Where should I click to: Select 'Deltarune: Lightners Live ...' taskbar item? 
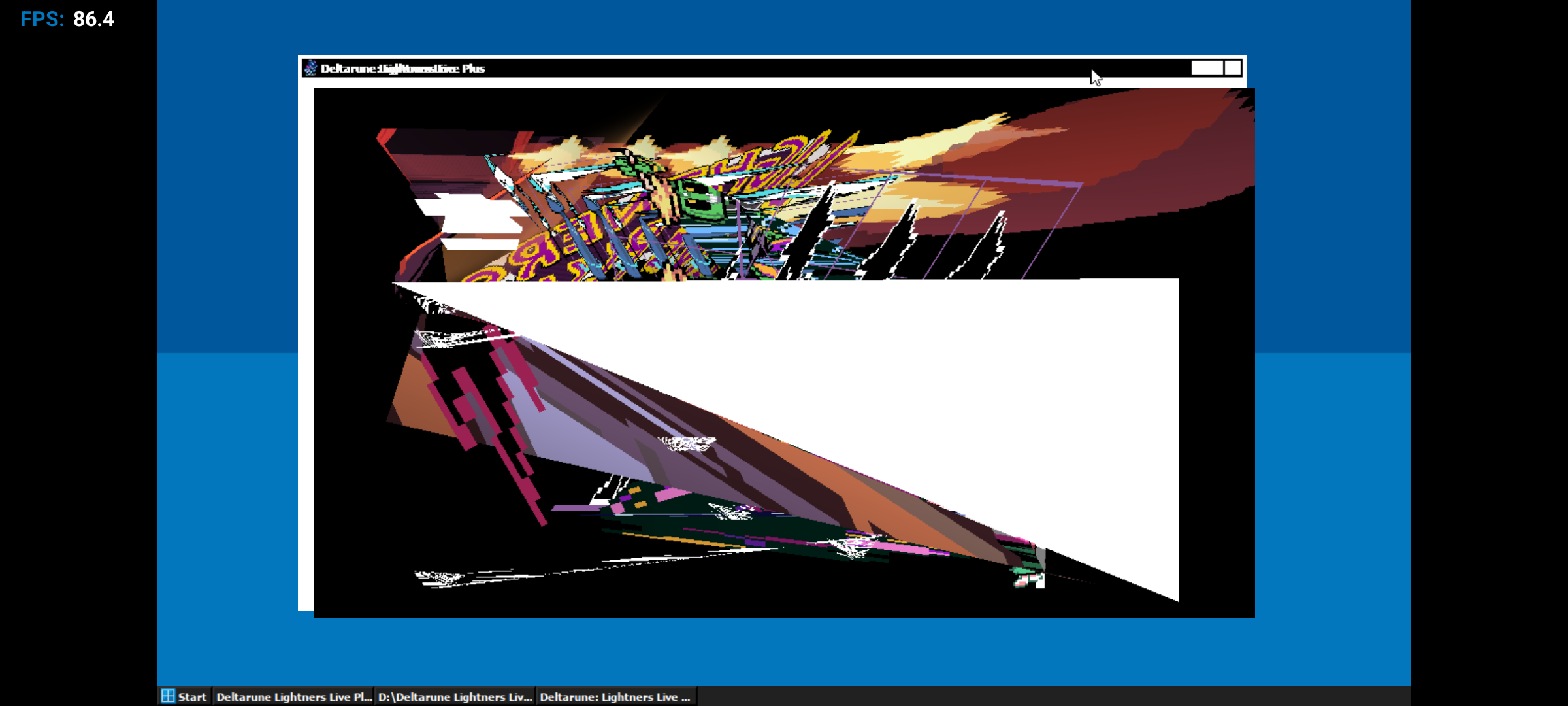(615, 696)
